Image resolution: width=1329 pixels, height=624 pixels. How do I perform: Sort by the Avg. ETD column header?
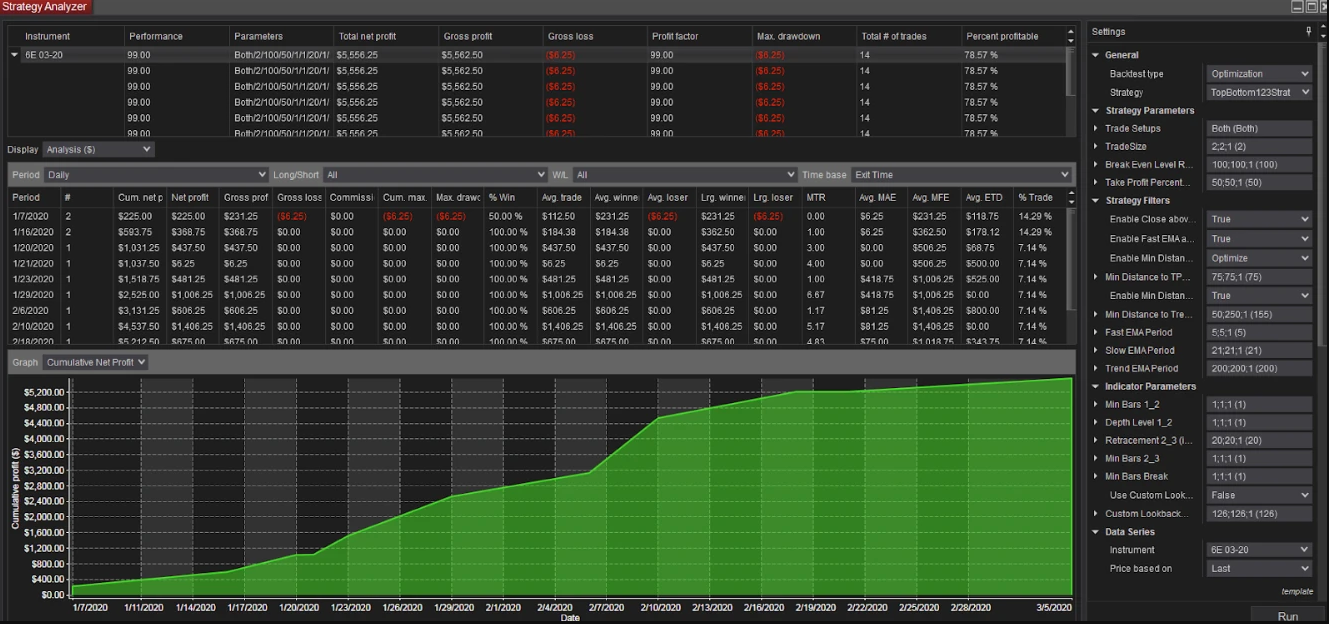click(987, 198)
